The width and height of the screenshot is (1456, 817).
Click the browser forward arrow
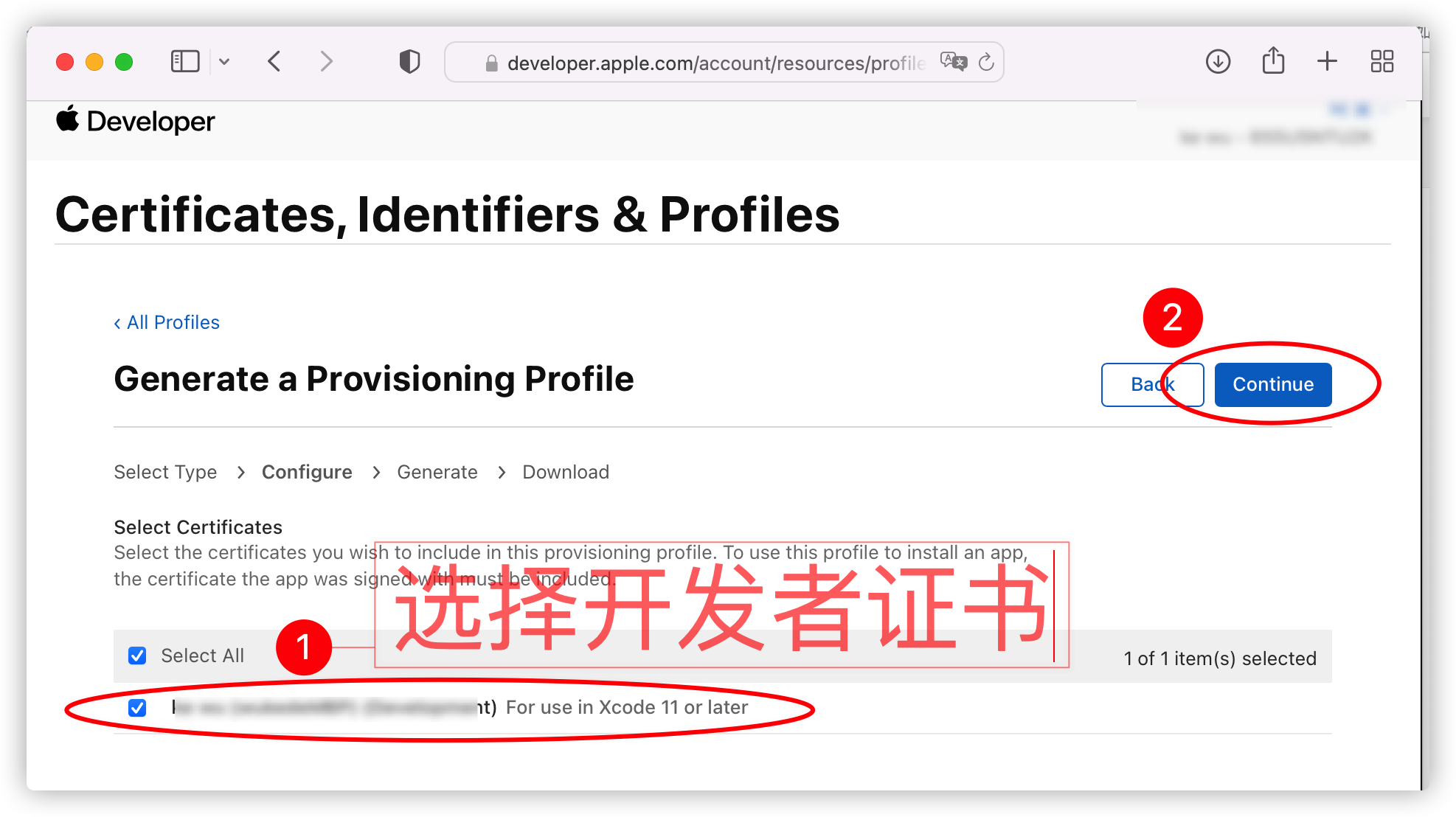tap(326, 62)
